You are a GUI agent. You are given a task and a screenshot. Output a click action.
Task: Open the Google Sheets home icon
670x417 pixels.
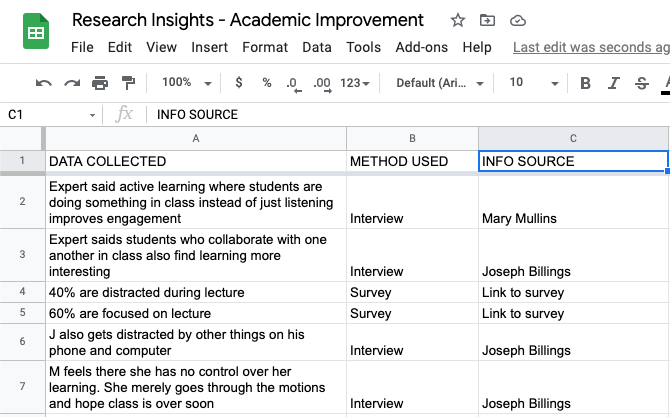[37, 34]
